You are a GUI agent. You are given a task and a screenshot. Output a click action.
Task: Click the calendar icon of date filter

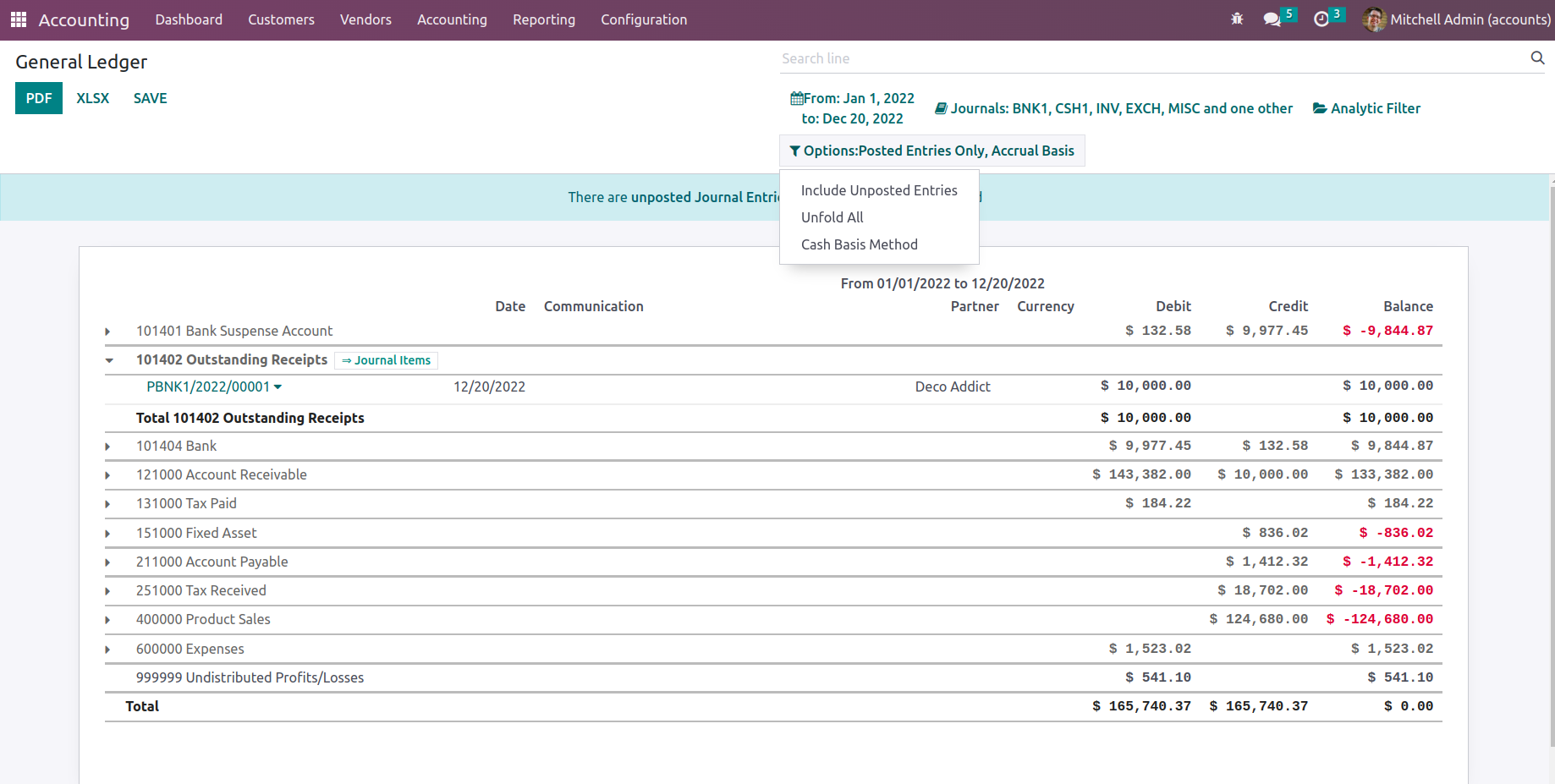(796, 98)
